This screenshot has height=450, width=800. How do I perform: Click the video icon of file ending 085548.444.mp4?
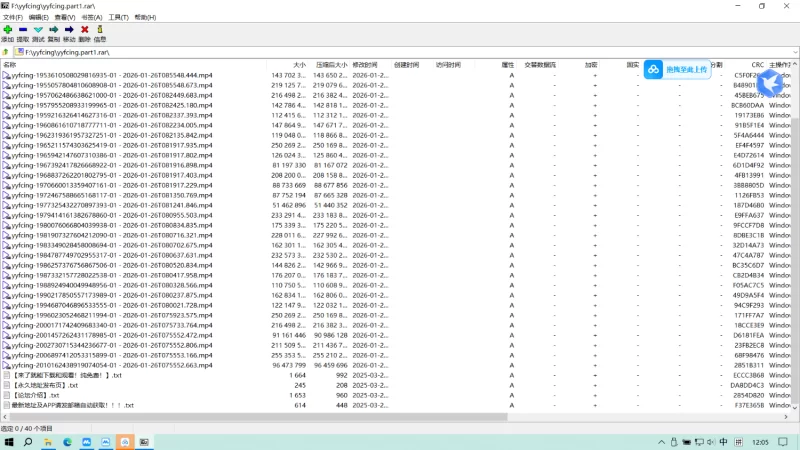6,75
